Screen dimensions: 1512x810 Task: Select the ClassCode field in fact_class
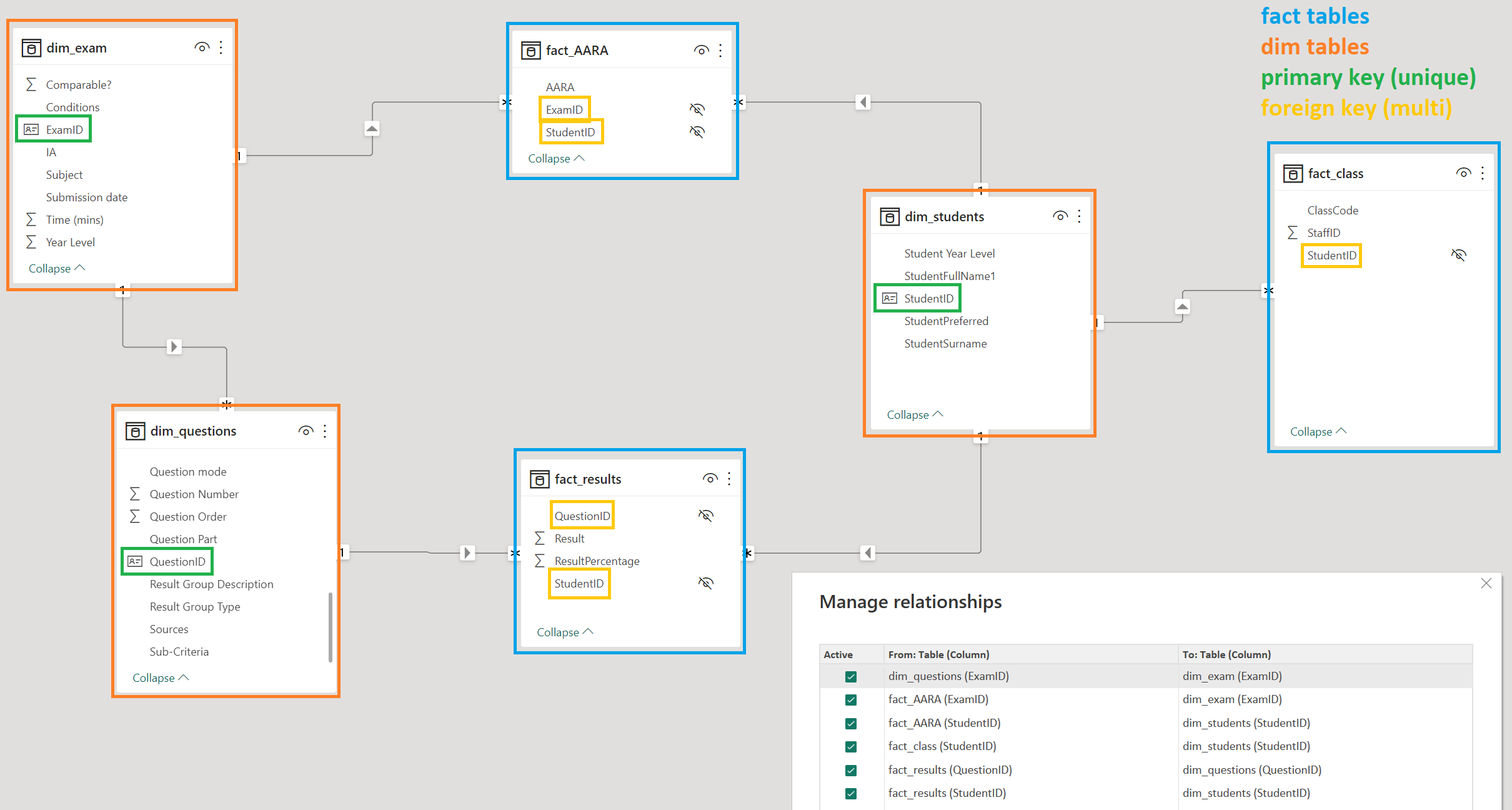coord(1333,210)
